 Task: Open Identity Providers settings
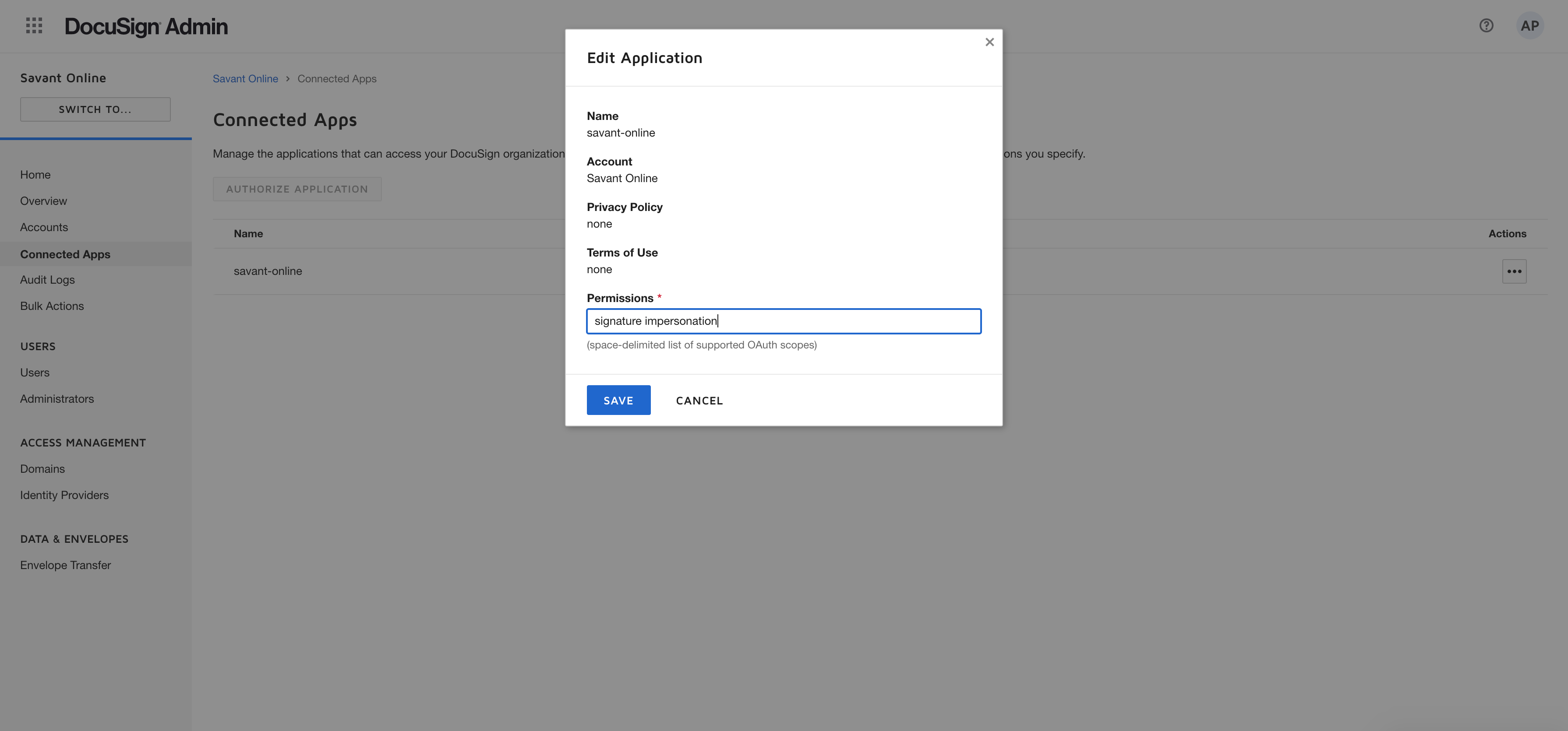click(x=64, y=495)
